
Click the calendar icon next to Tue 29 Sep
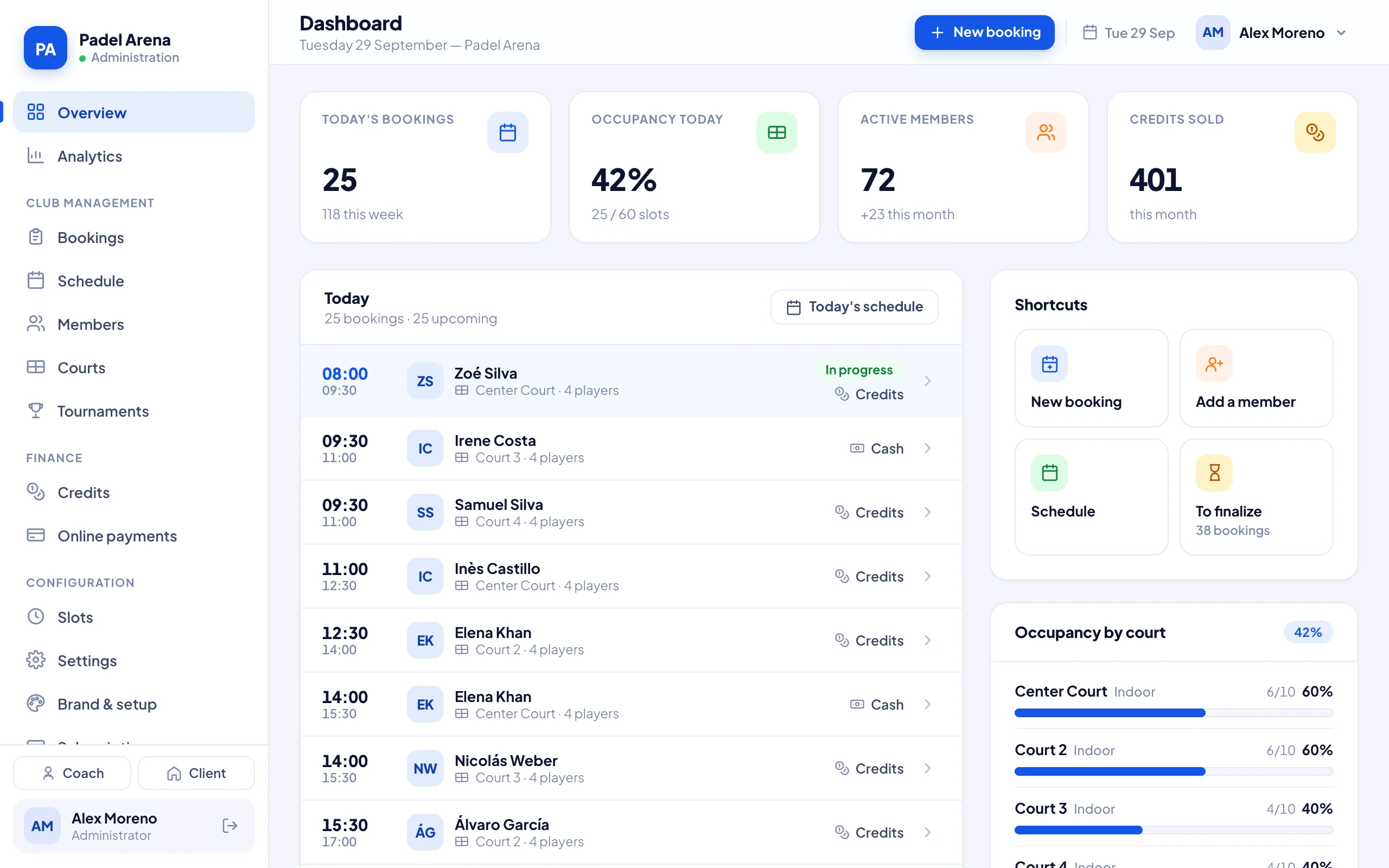click(x=1089, y=33)
